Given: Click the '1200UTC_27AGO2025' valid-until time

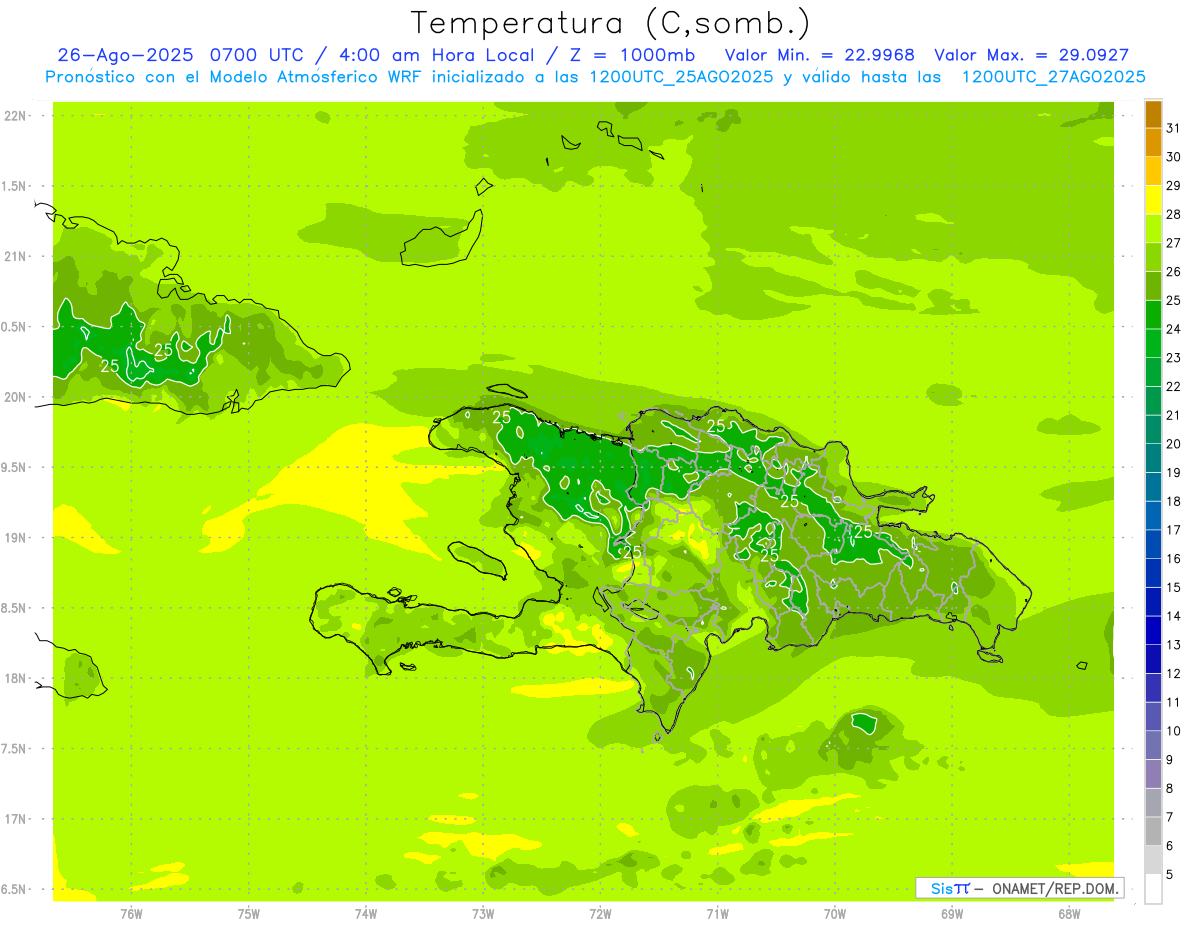Looking at the screenshot, I should 1053,77.
